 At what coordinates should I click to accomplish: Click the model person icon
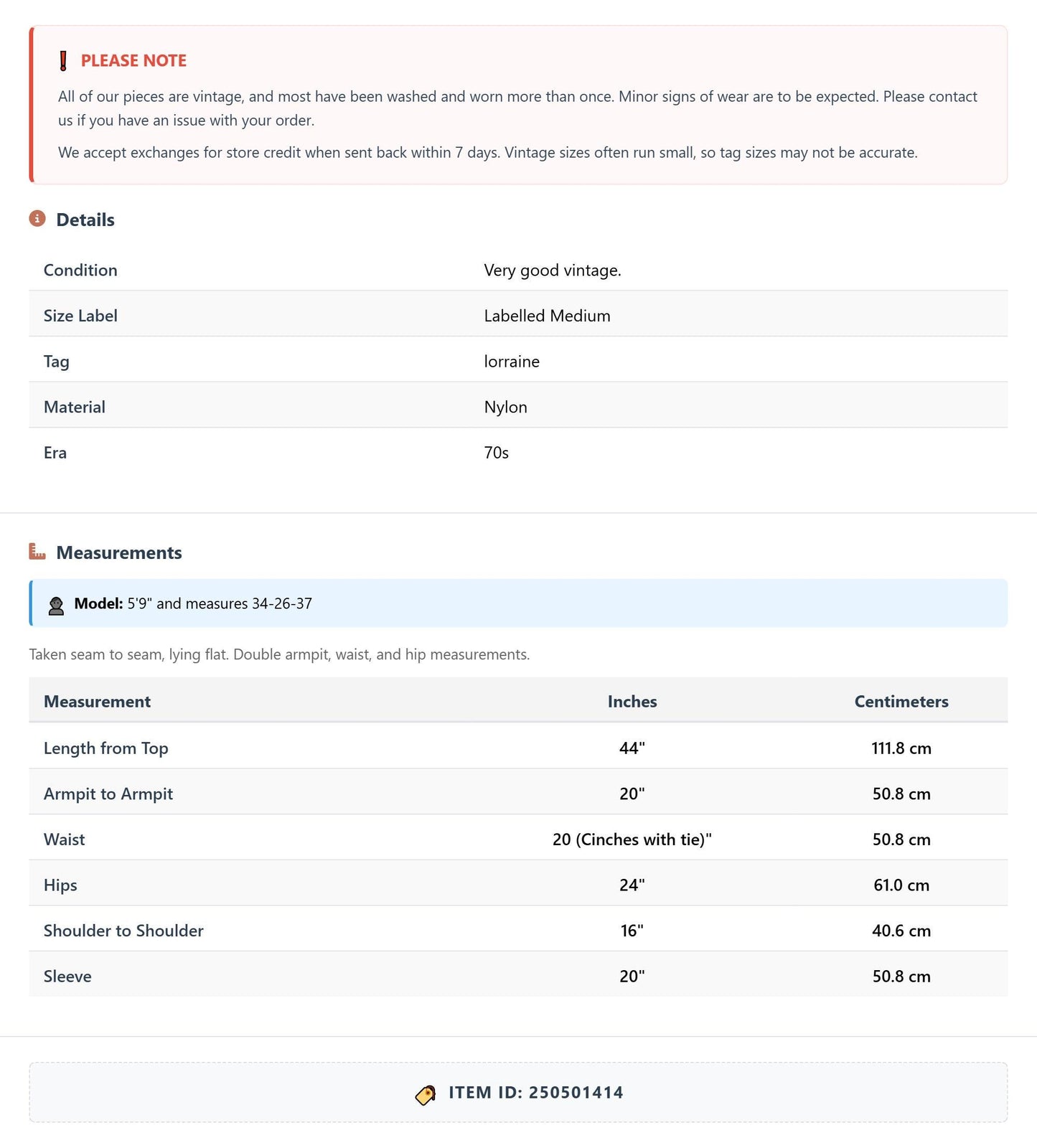click(x=56, y=606)
